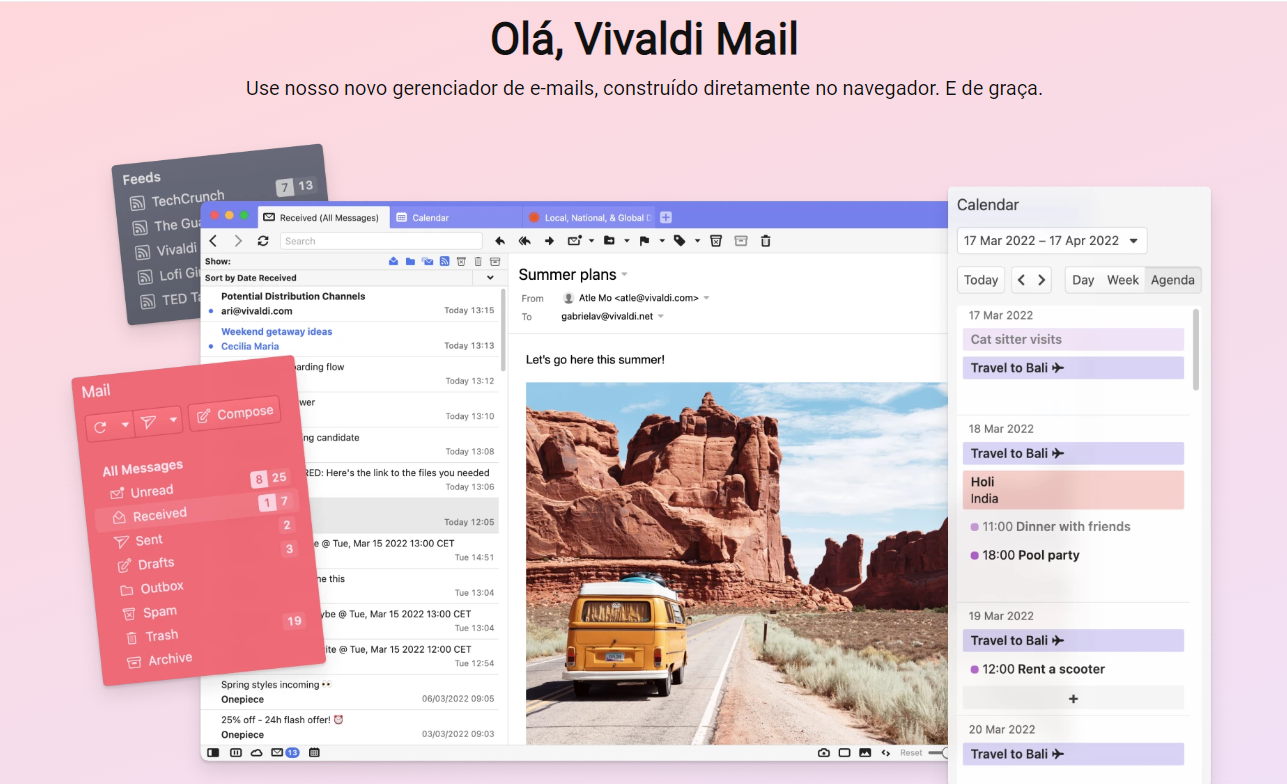Click the window rectangle icon in status bar
Image resolution: width=1287 pixels, height=784 pixels.
click(845, 752)
